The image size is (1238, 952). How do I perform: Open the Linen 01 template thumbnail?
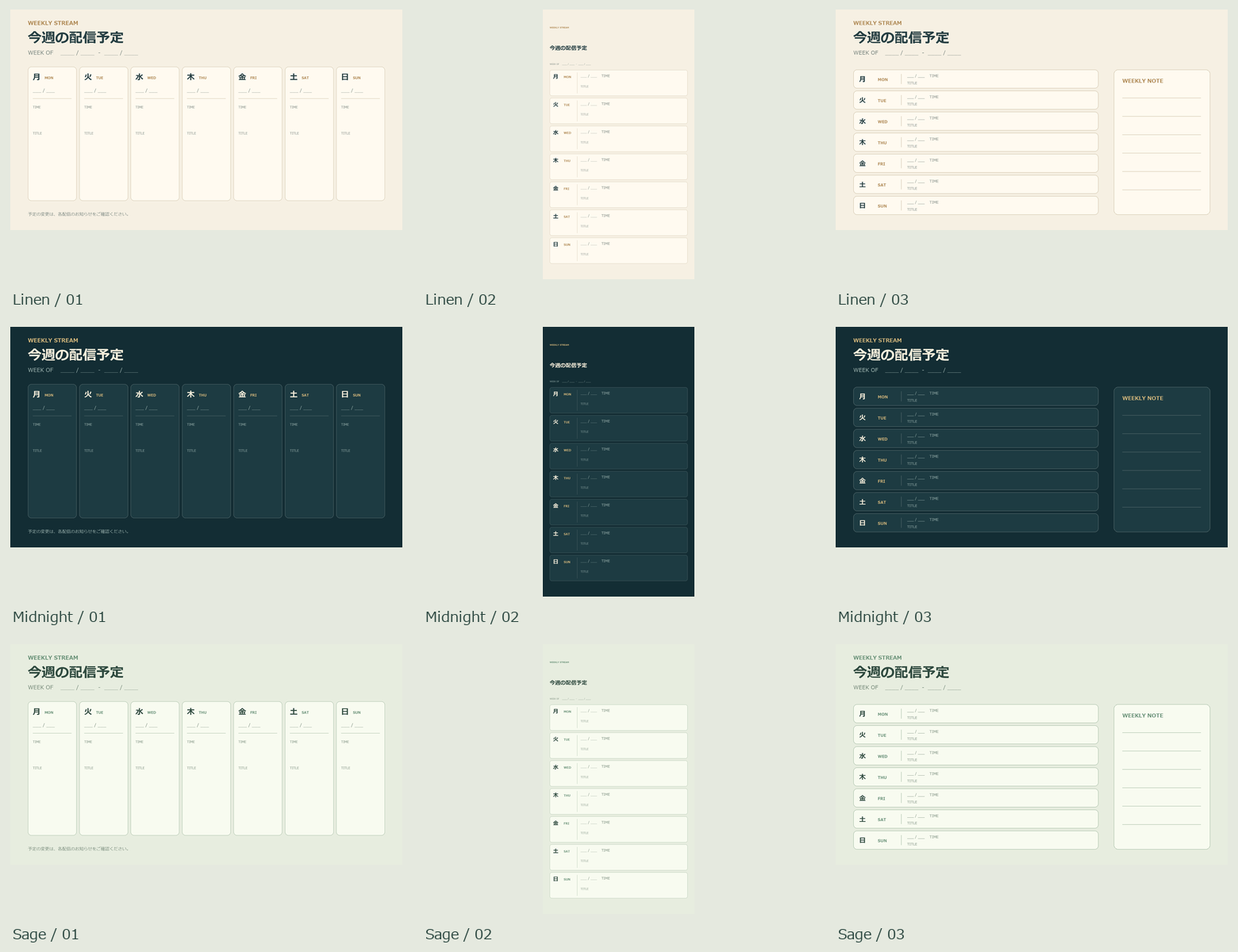206,120
